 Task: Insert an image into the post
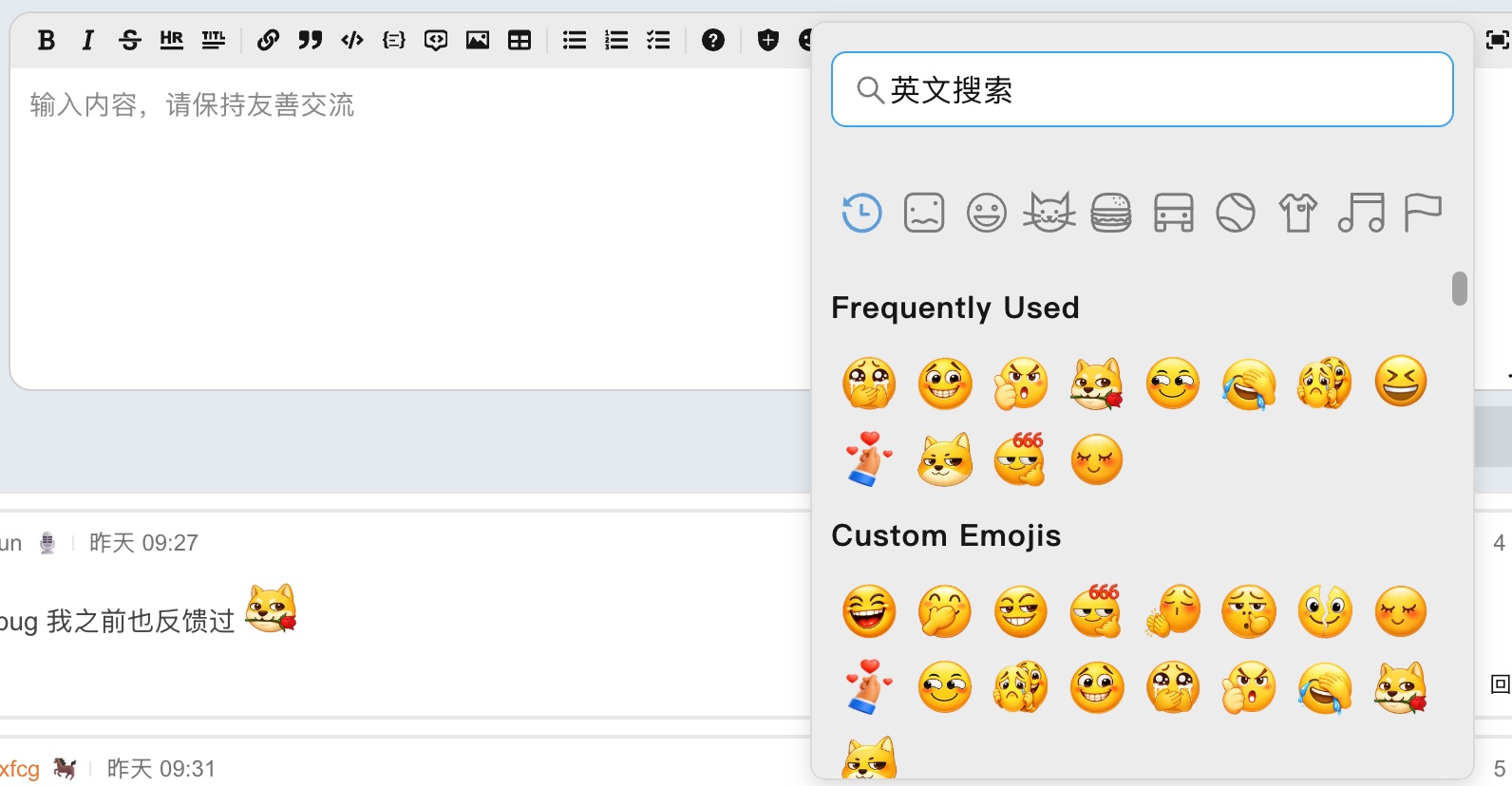point(477,40)
